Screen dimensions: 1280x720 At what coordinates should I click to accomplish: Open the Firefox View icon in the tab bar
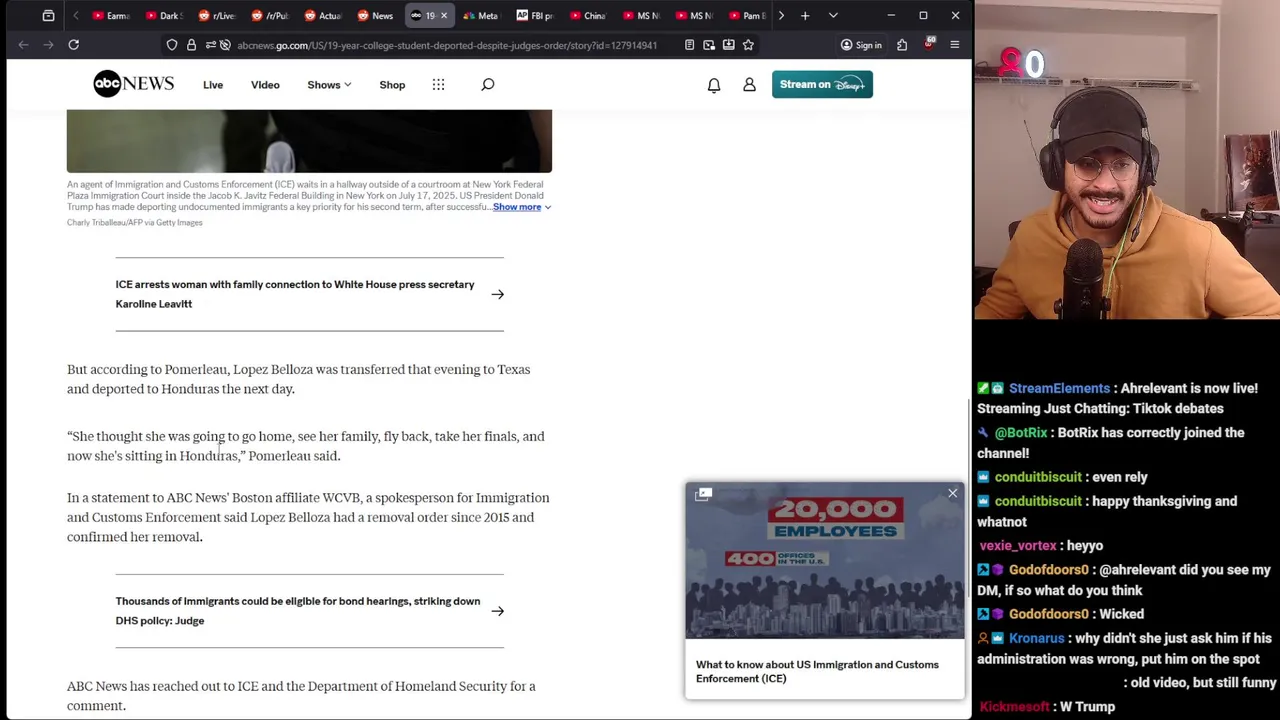click(x=48, y=15)
